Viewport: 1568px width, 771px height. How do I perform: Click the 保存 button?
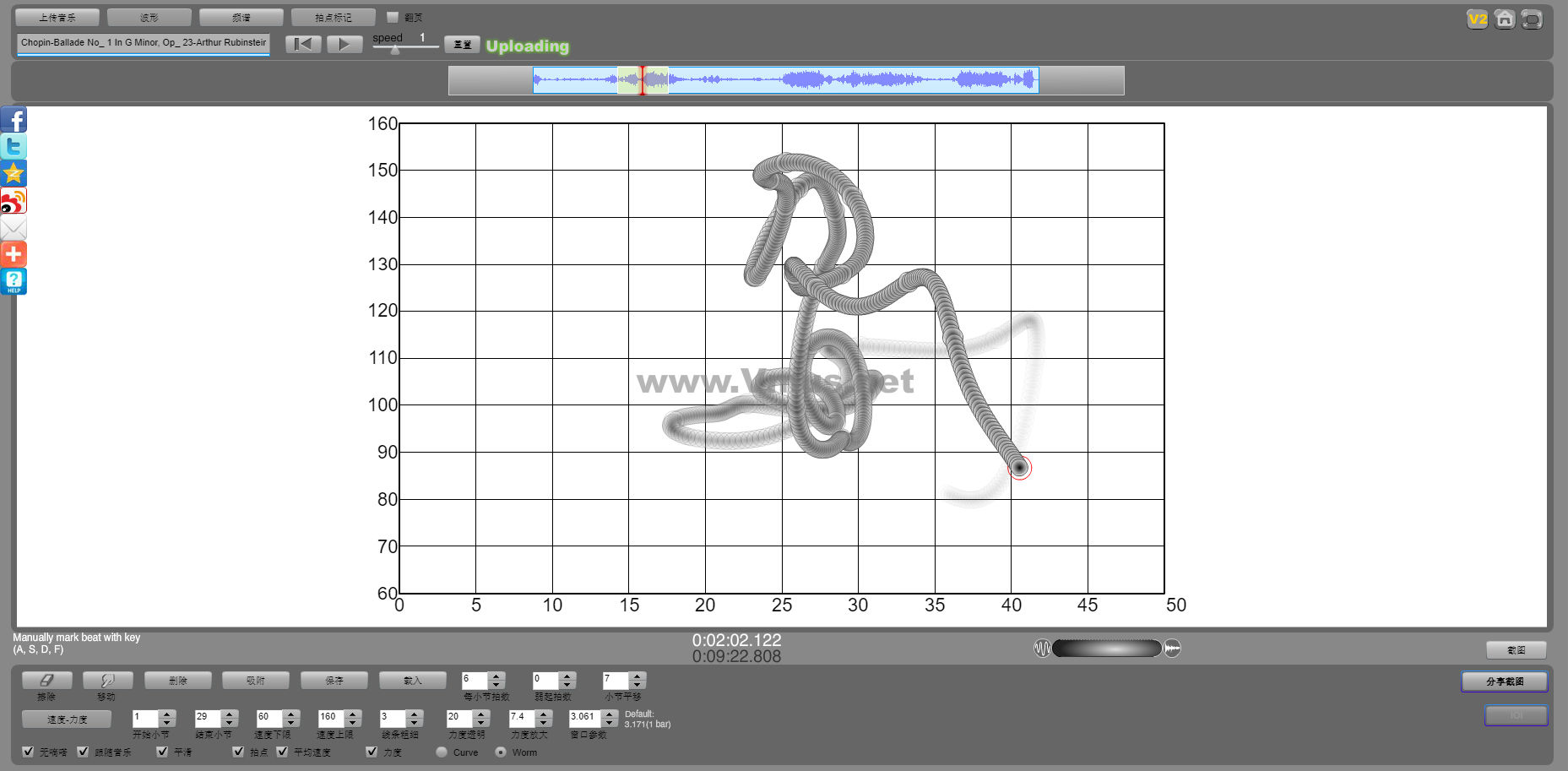[x=334, y=680]
